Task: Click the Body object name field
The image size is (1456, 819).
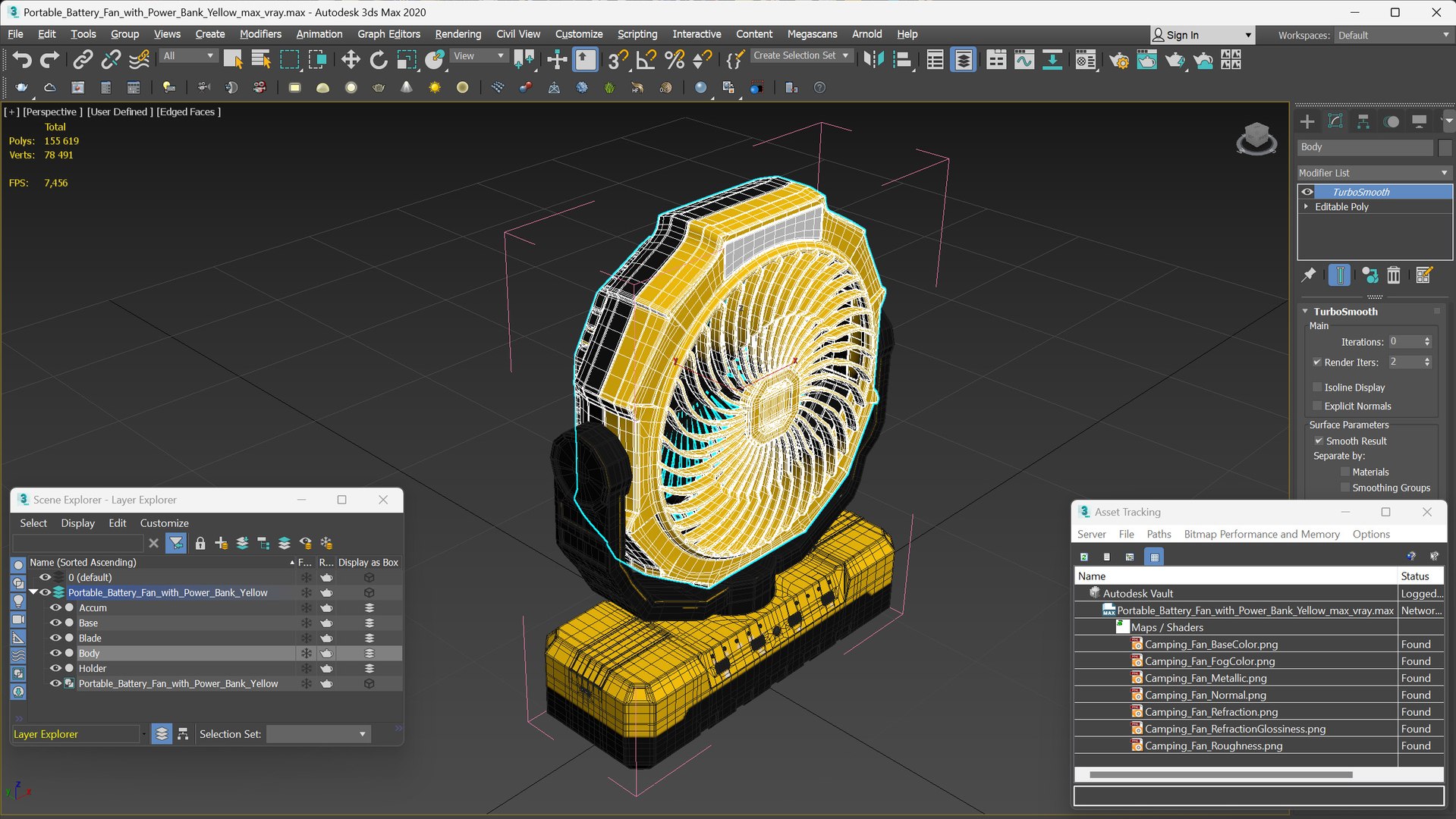Action: 1366,147
